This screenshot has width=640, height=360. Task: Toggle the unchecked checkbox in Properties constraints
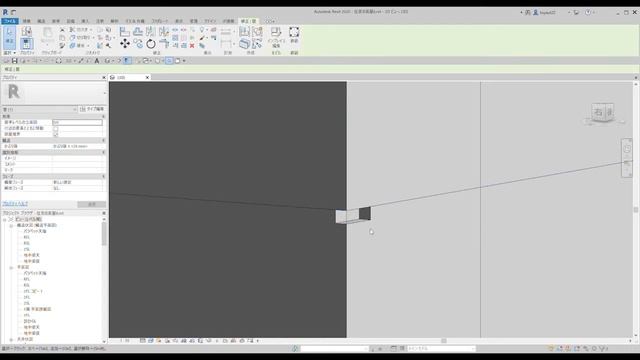tap(56, 128)
